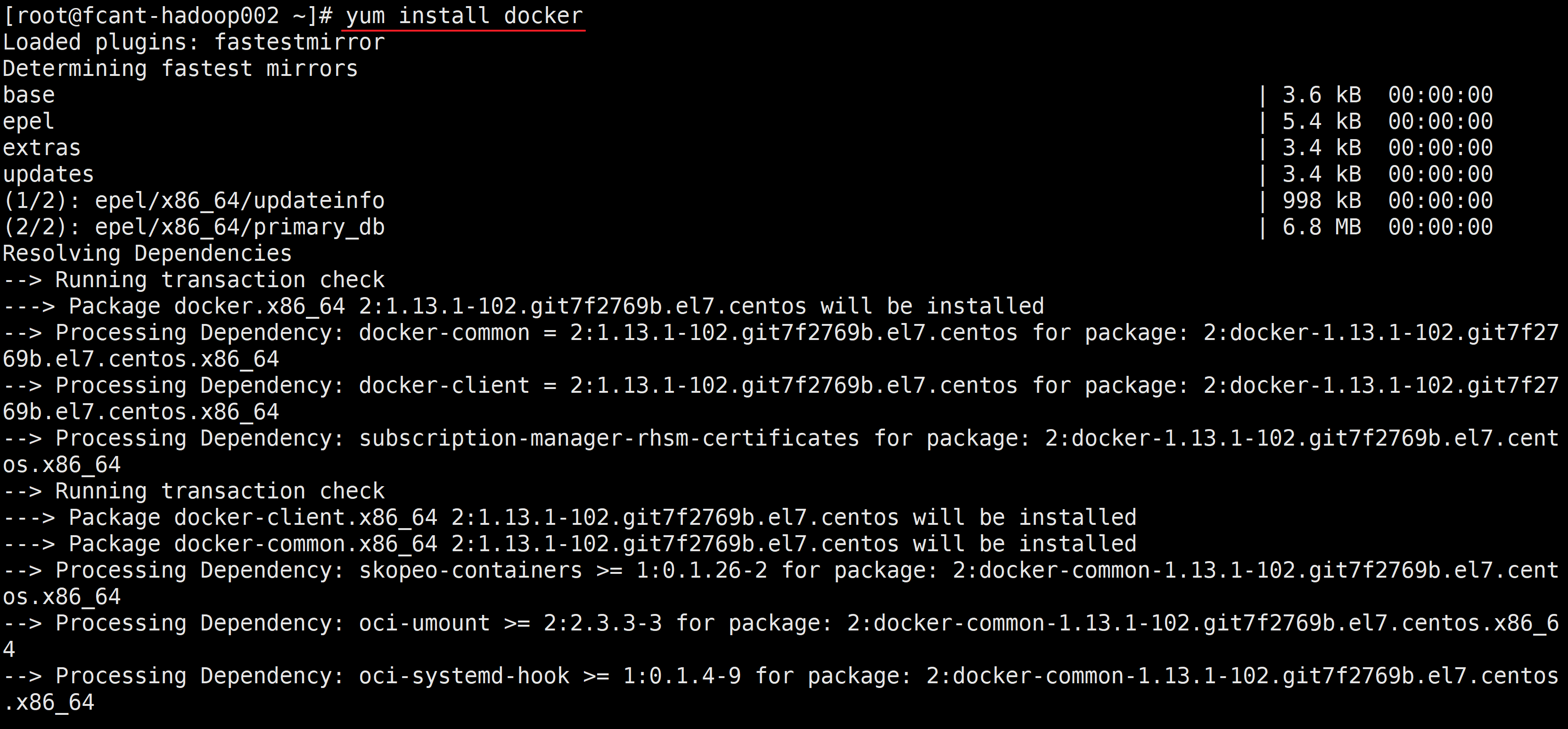Click the 6.8 MB download size

point(1321,227)
